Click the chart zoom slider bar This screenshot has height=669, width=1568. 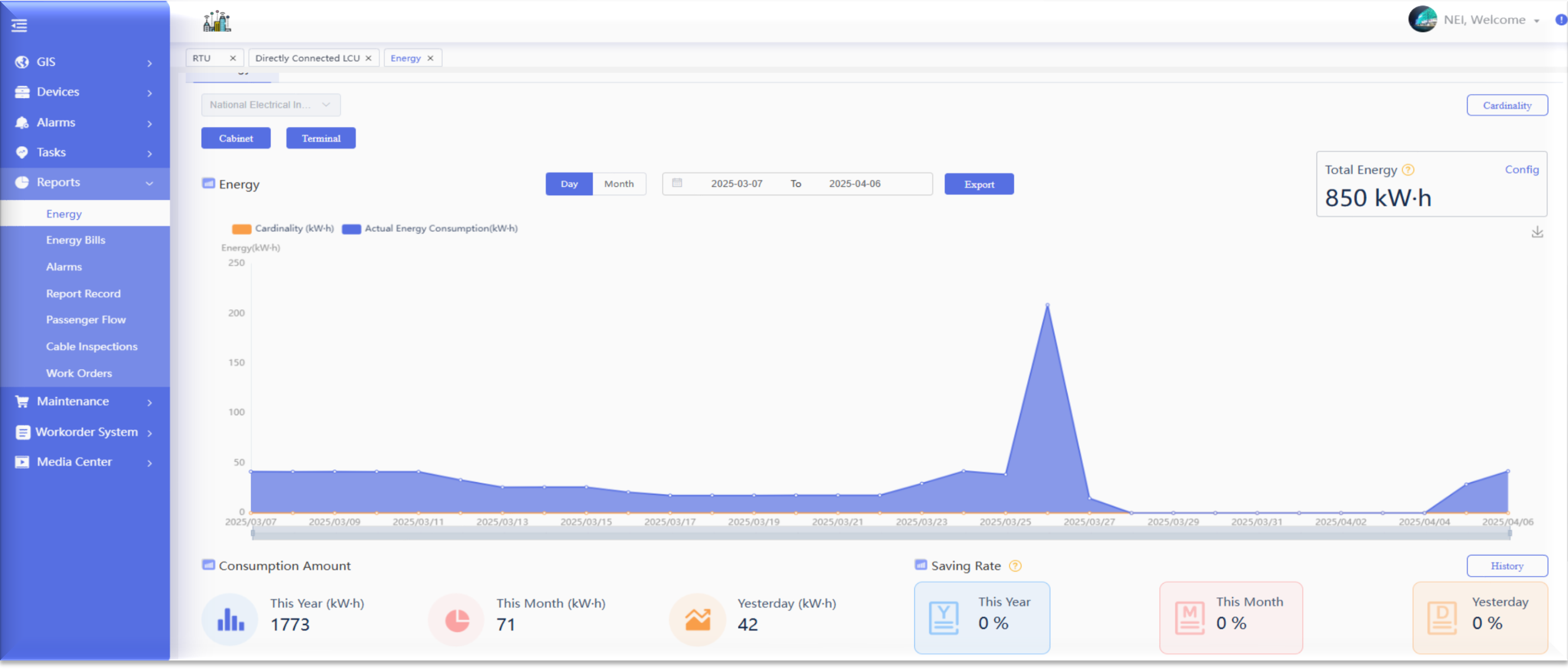coord(880,534)
